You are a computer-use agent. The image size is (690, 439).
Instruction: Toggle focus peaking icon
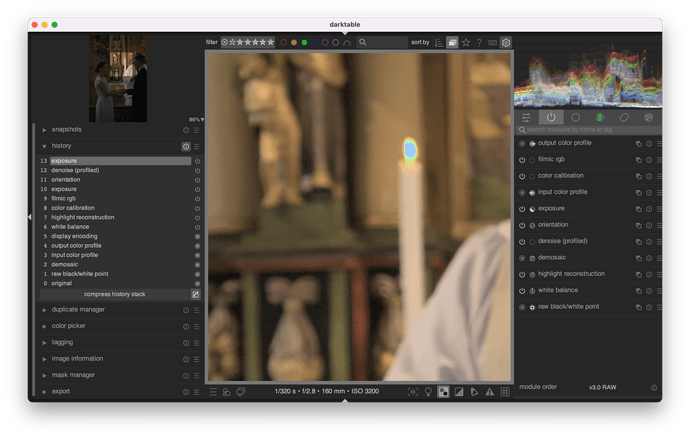pos(413,392)
